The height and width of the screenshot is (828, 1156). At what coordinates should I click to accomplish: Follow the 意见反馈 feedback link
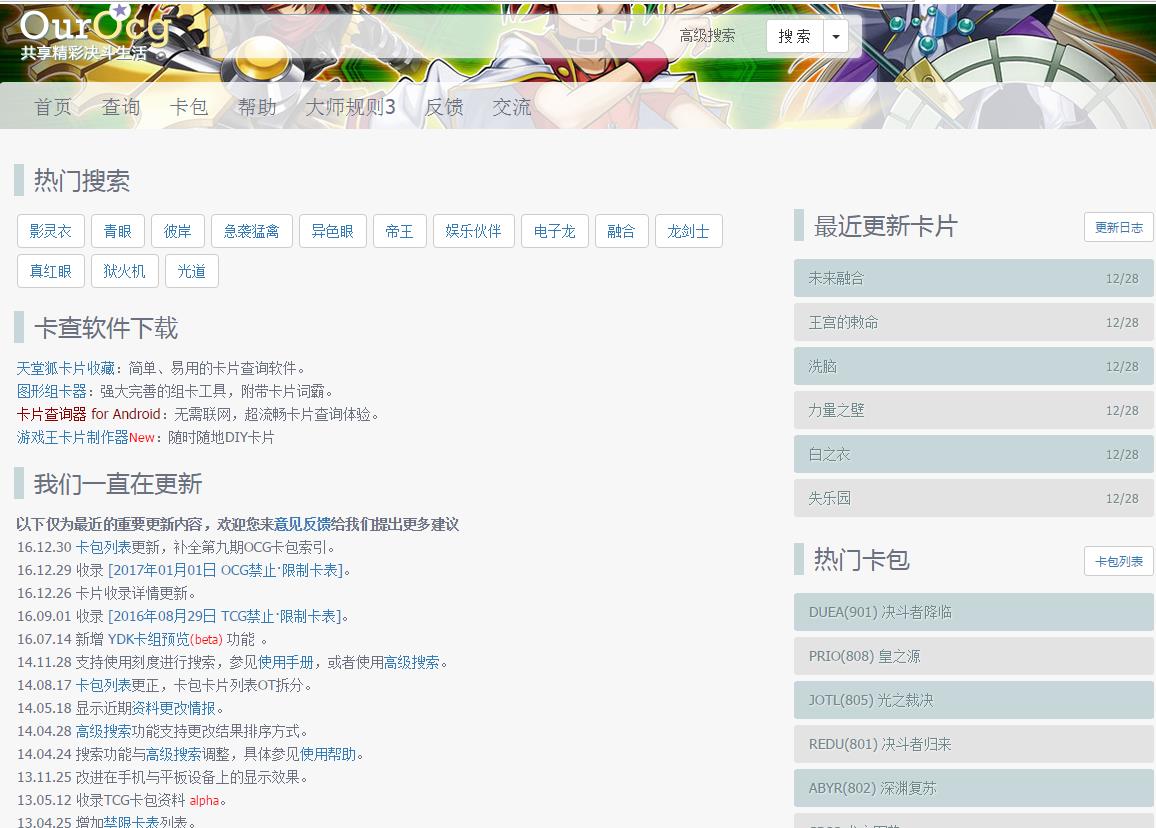pyautogui.click(x=302, y=524)
